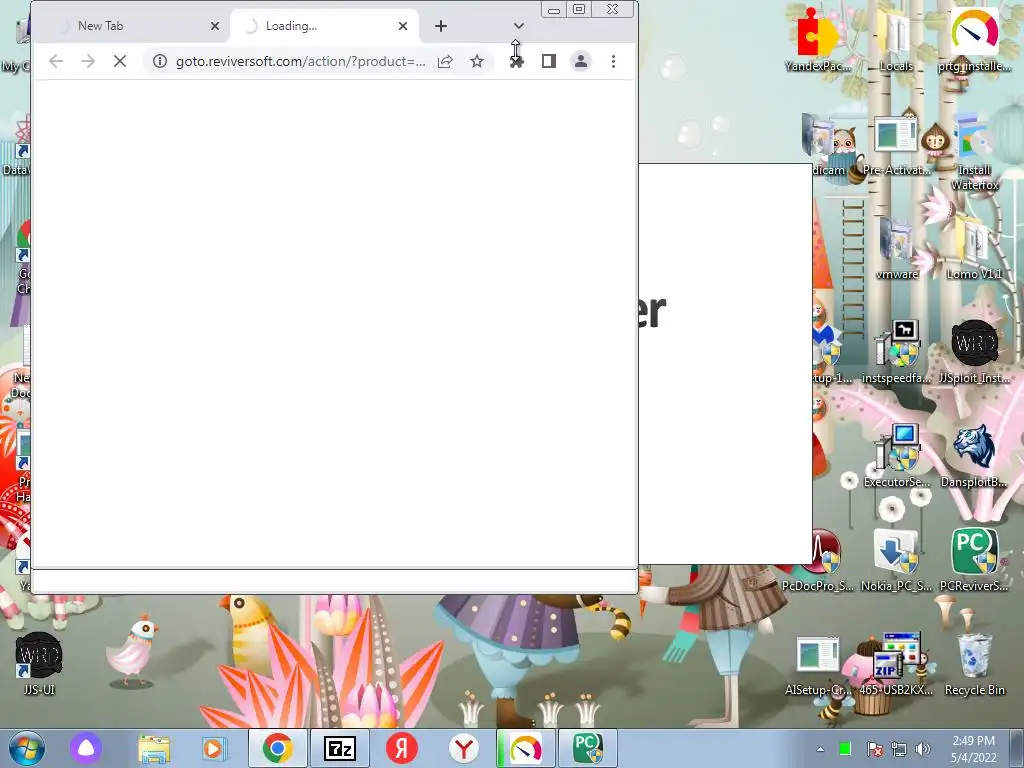Select the PCReviverS... desktop icon

pos(974,560)
